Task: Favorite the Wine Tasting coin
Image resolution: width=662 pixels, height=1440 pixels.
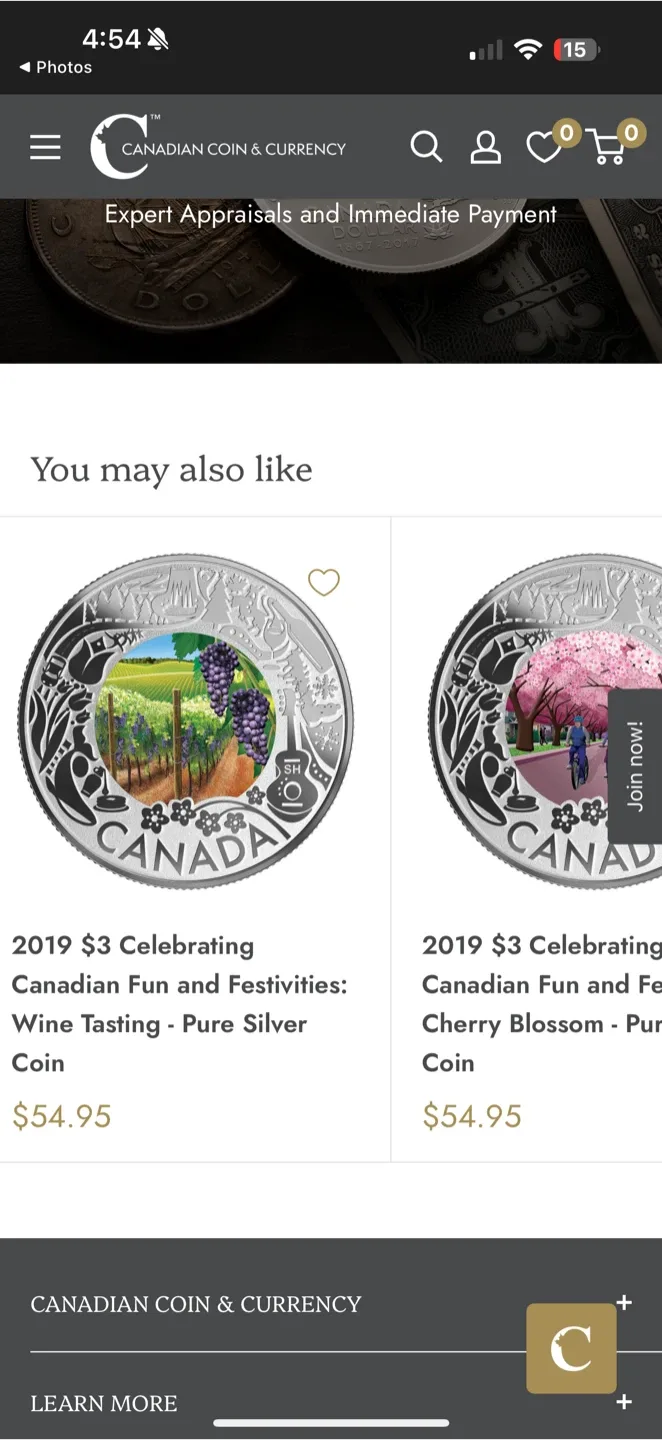Action: coord(323,582)
